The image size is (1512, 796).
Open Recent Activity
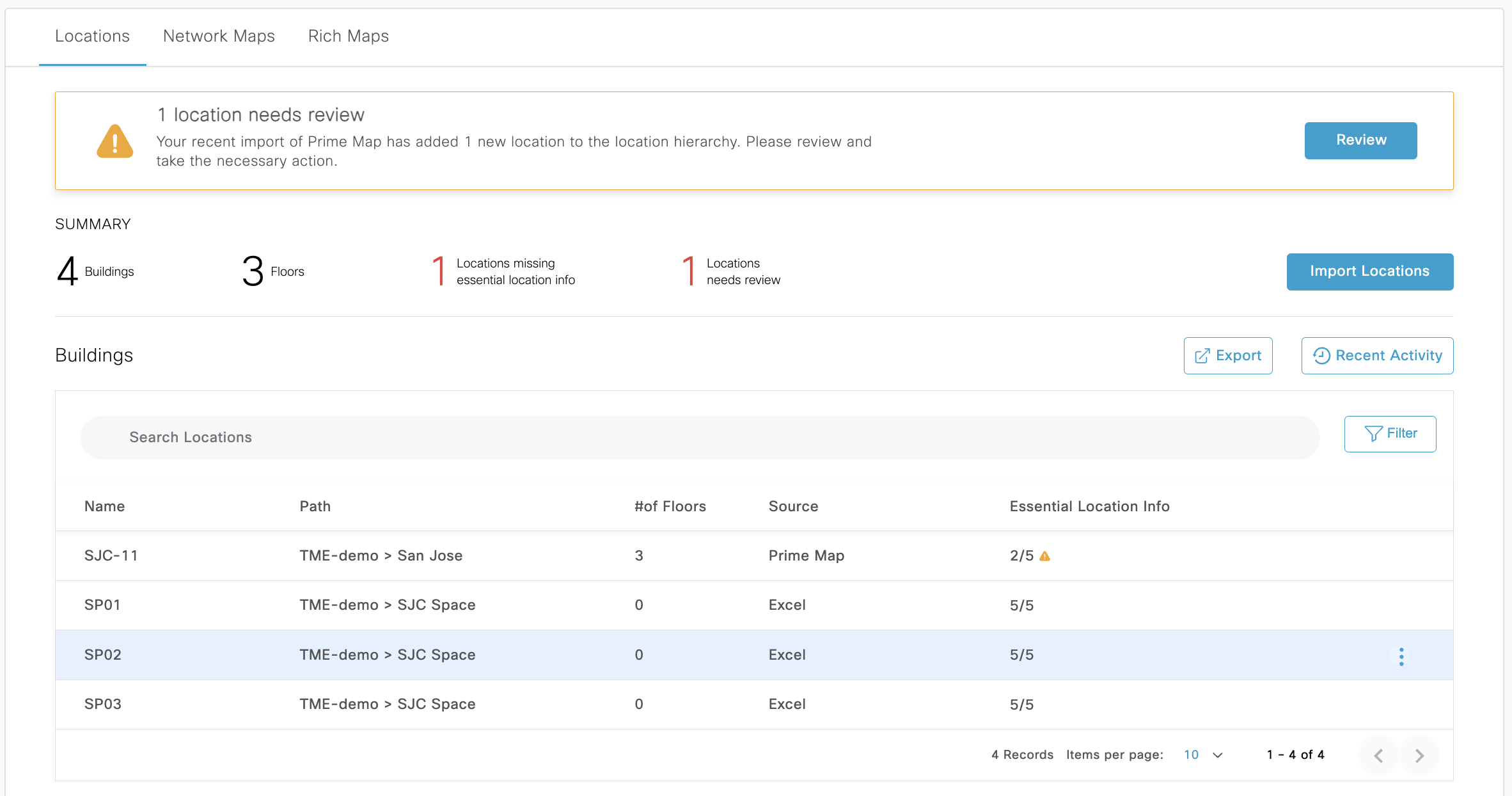point(1377,356)
